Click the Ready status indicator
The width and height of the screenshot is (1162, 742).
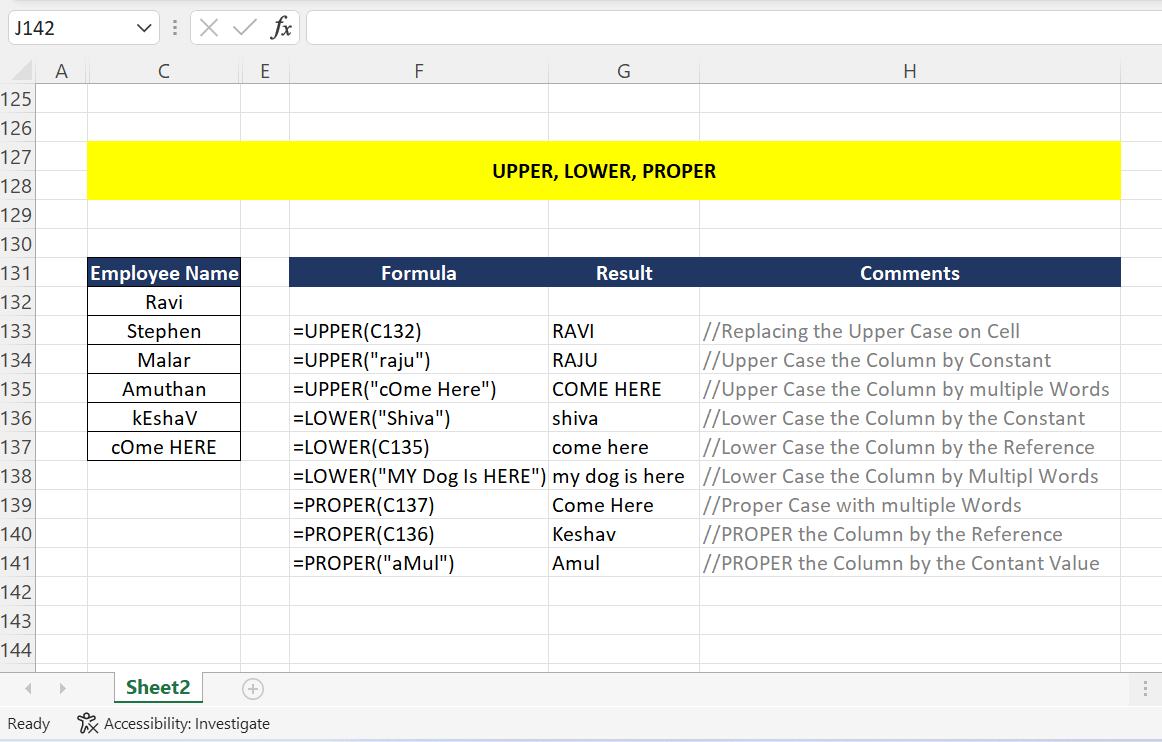pyautogui.click(x=29, y=723)
